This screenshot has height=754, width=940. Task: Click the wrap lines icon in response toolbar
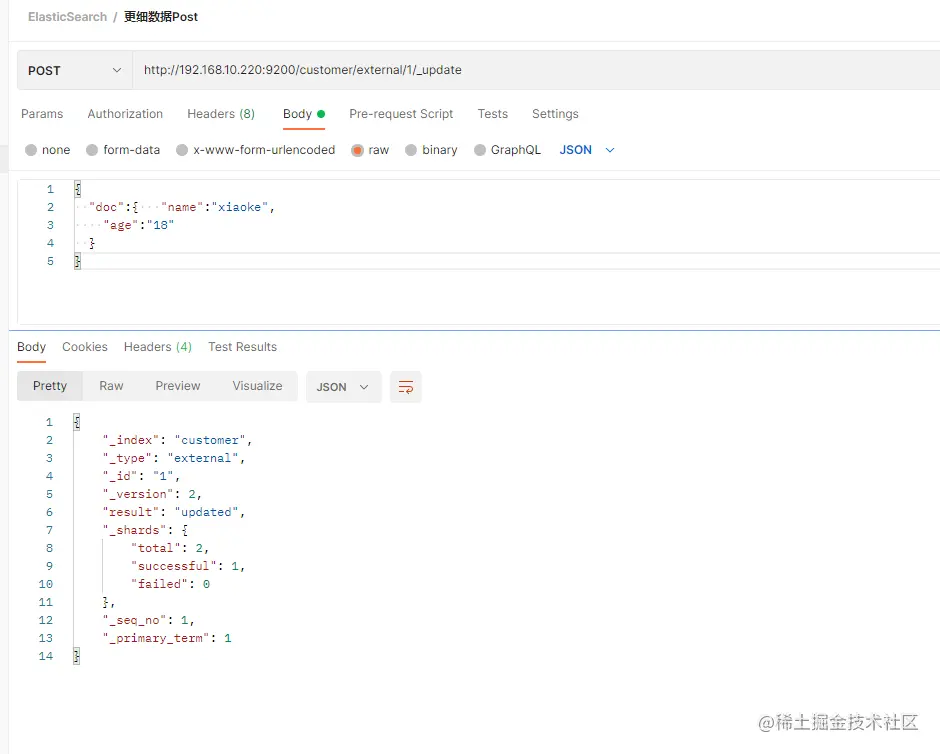[x=406, y=387]
